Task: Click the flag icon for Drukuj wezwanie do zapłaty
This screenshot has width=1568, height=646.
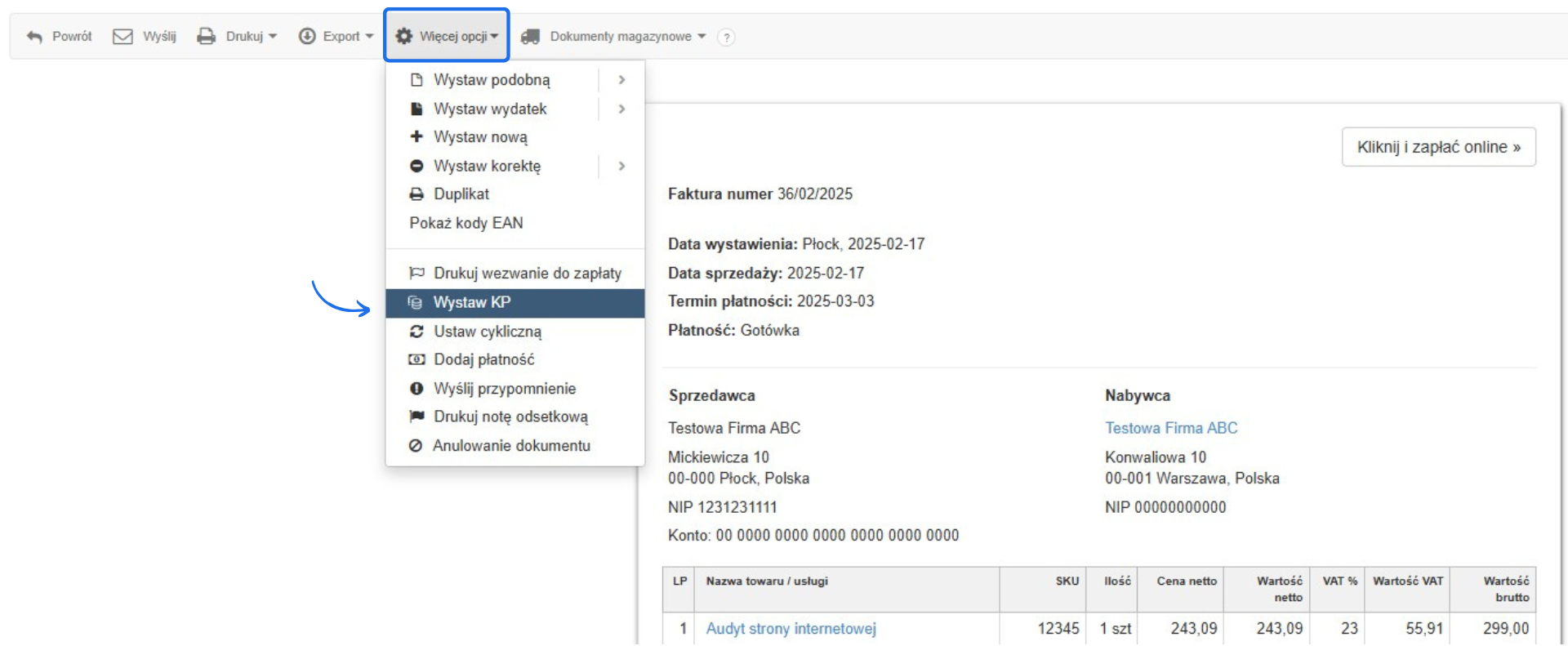Action: [416, 273]
